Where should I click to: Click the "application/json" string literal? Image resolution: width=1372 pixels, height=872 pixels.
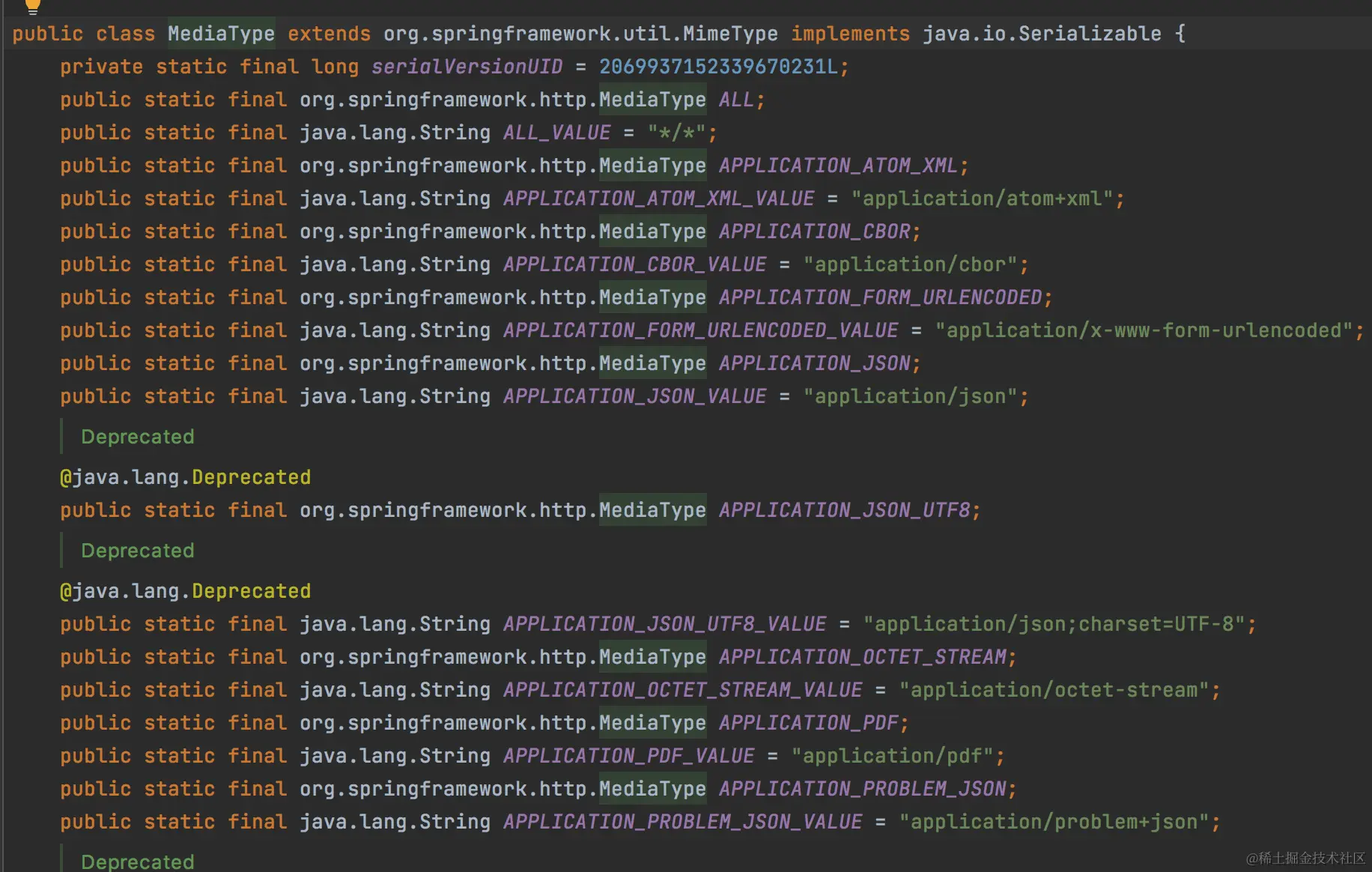coord(911,396)
